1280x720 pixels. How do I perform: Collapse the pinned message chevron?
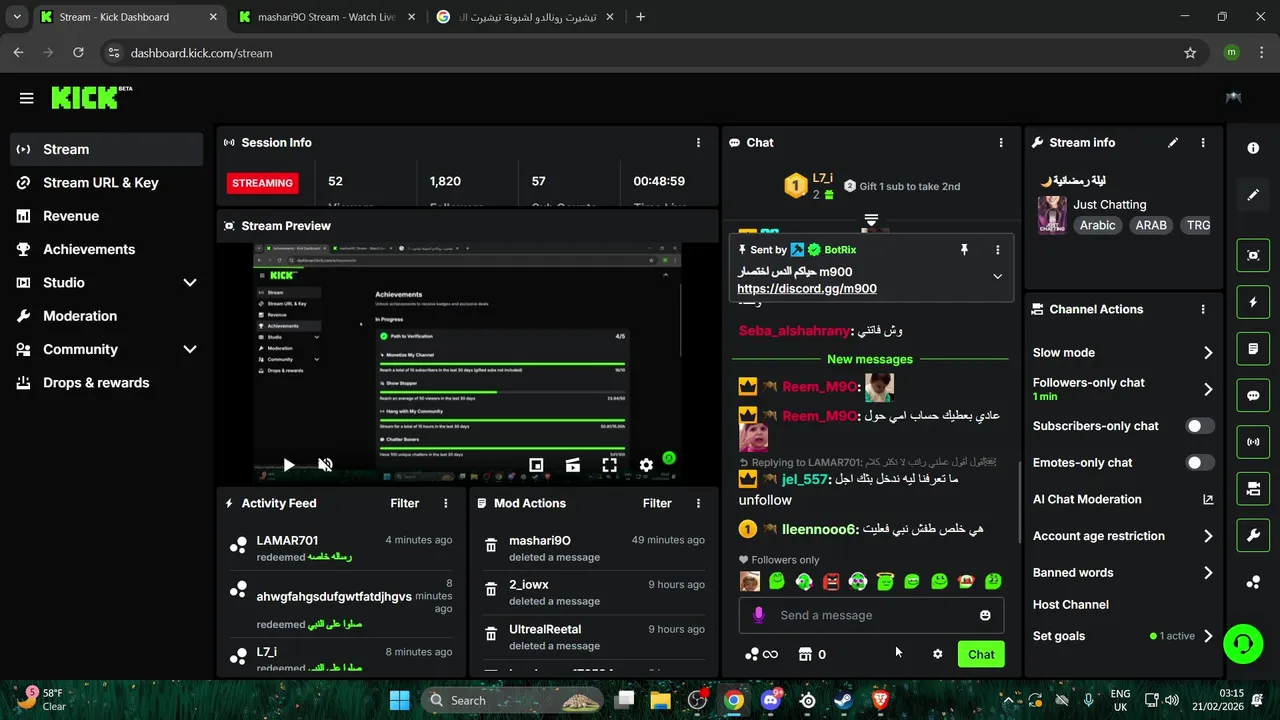[x=997, y=276]
